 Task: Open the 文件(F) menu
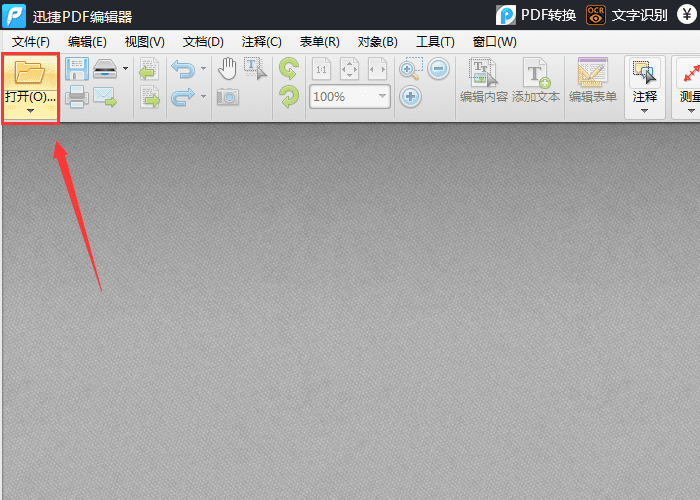coord(30,42)
